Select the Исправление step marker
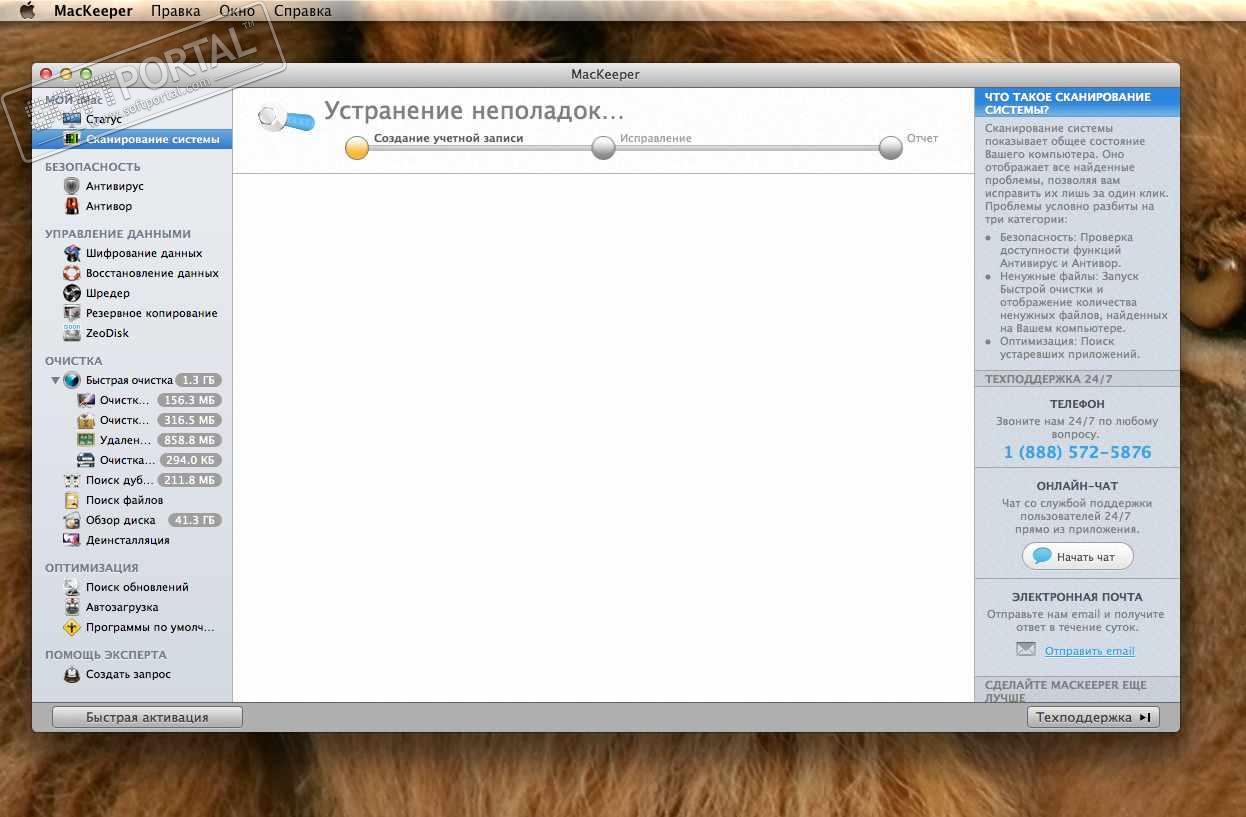The height and width of the screenshot is (817, 1246). 603,148
